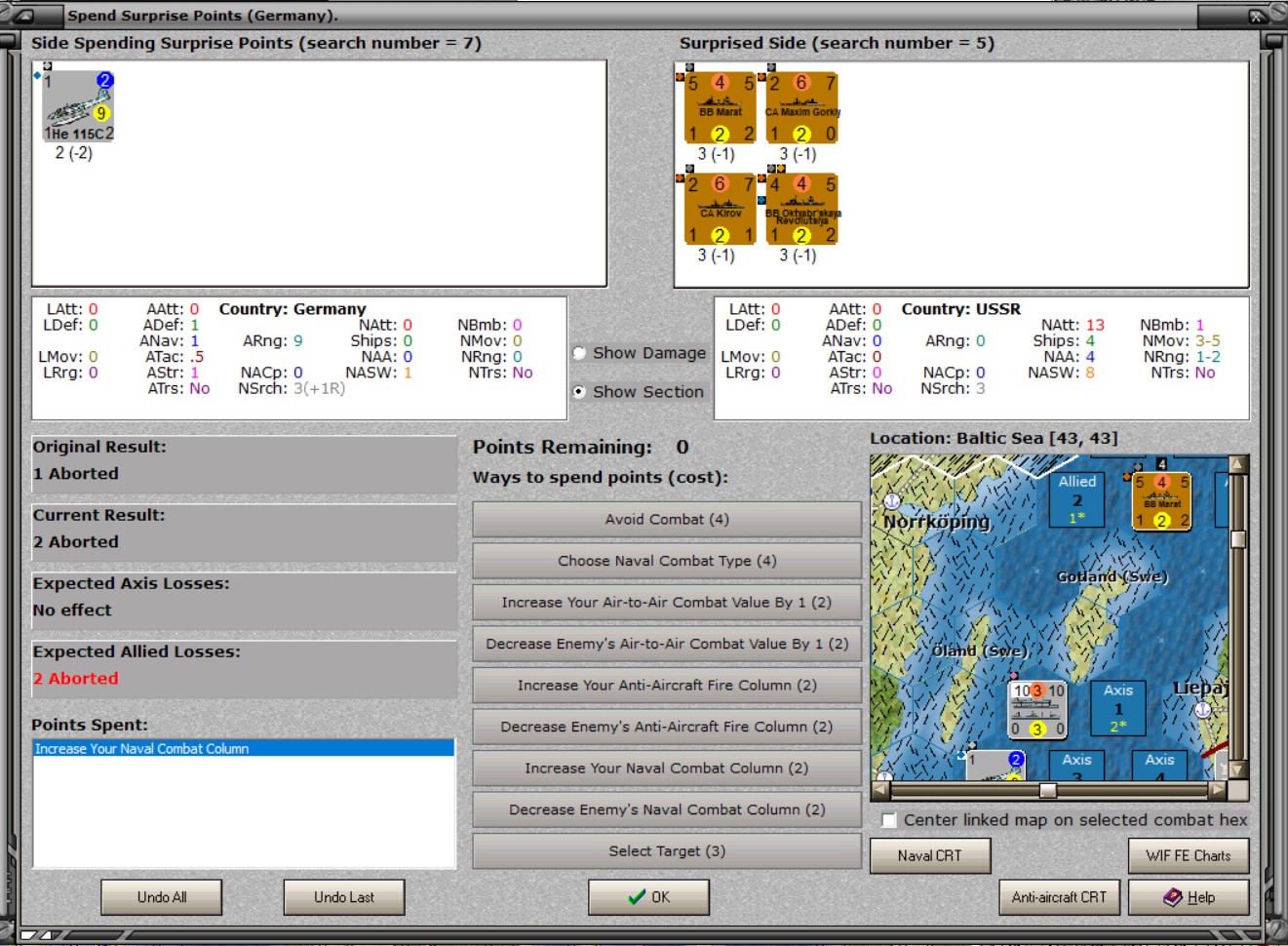The image size is (1288, 946).
Task: Click the red '2 Aborted' Allied losses text
Action: tap(76, 678)
